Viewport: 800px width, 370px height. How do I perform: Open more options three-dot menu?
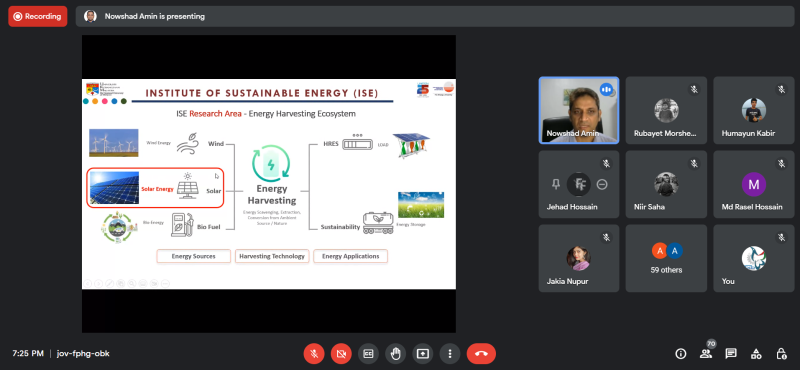(x=449, y=353)
